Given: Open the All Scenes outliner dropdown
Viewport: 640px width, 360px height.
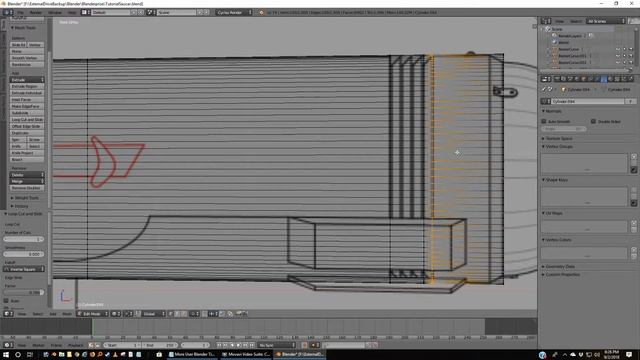Looking at the screenshot, I should point(606,21).
